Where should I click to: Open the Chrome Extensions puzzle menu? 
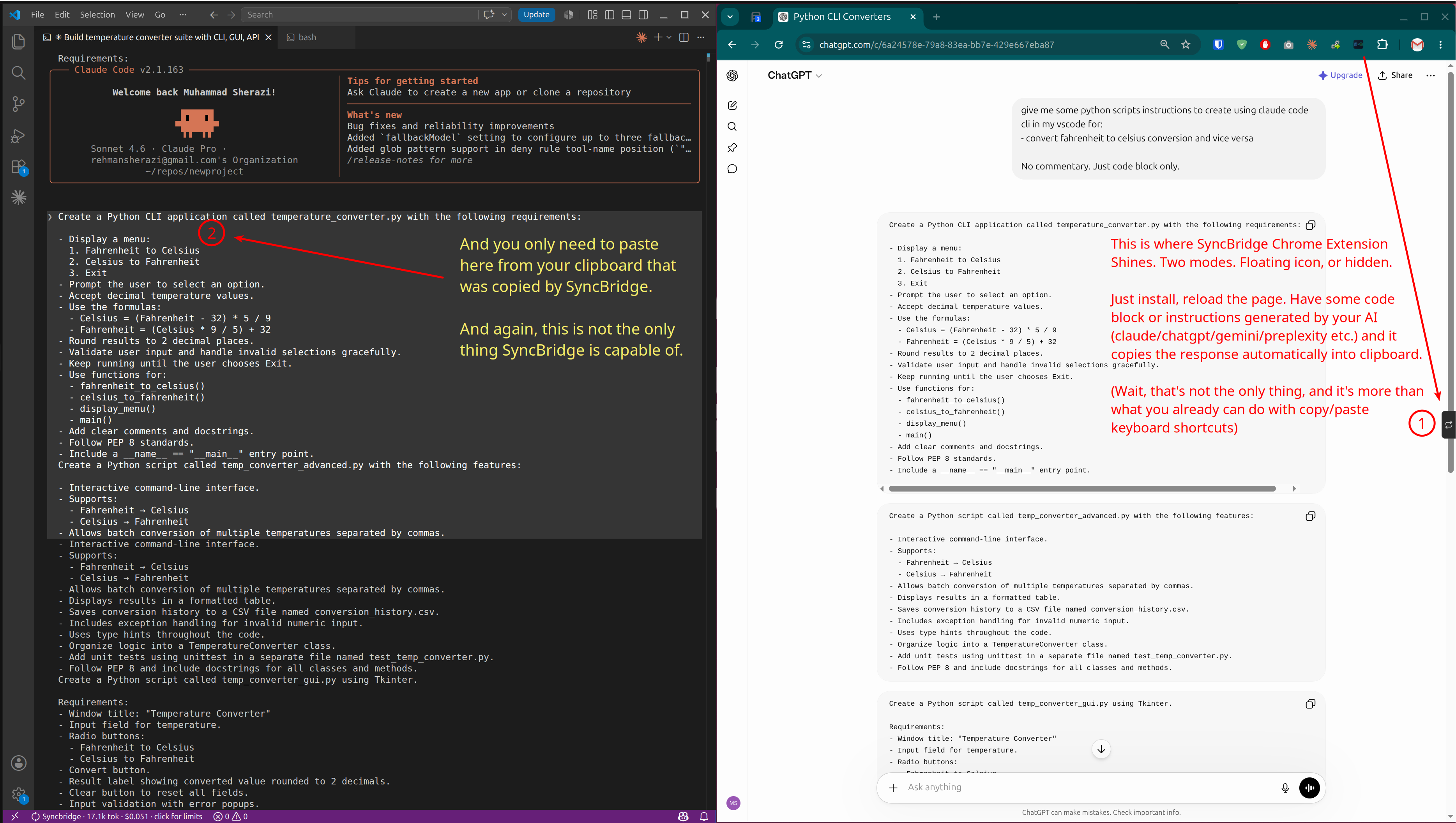point(1382,45)
